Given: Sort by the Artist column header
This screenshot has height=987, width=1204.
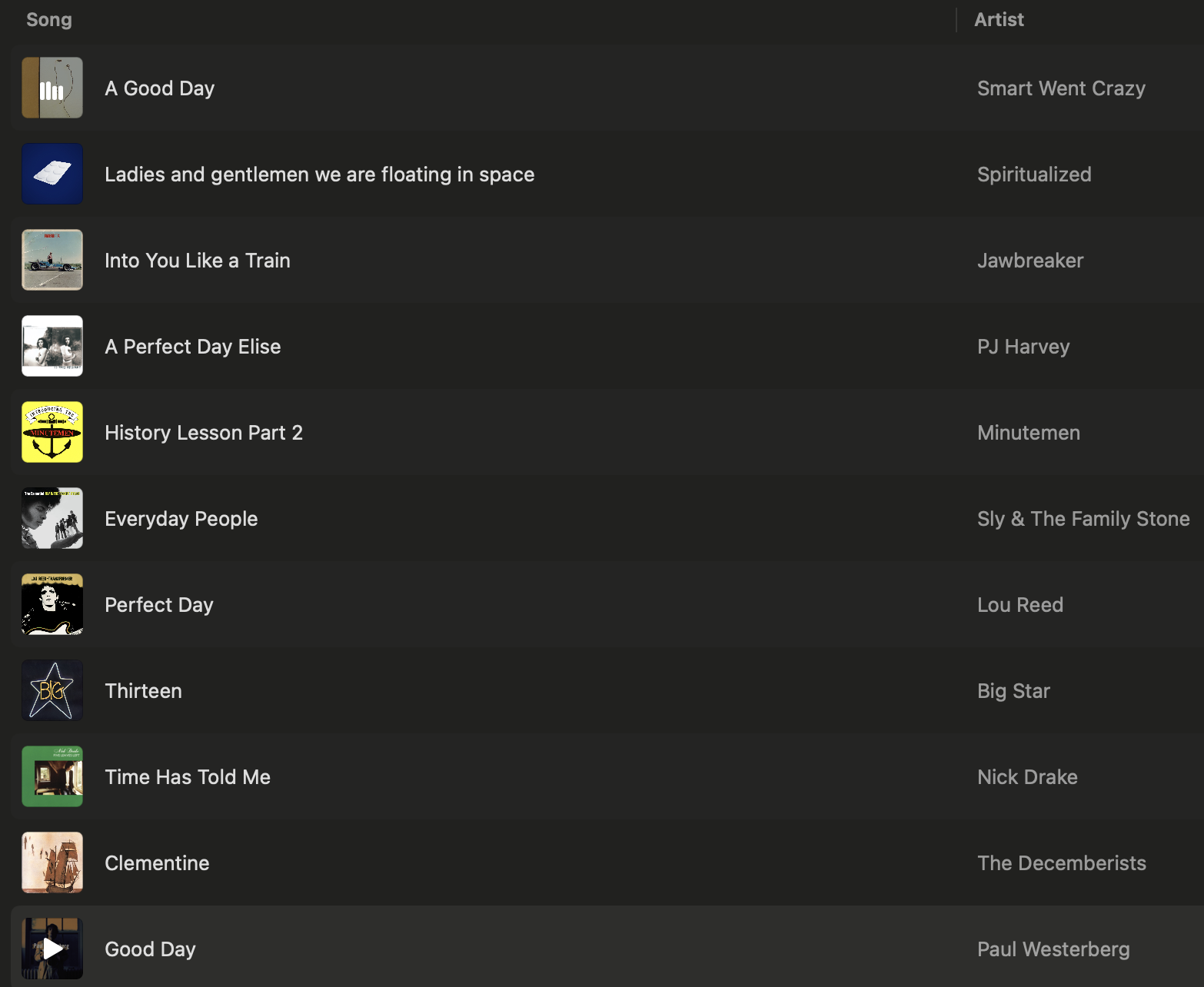Looking at the screenshot, I should [999, 20].
